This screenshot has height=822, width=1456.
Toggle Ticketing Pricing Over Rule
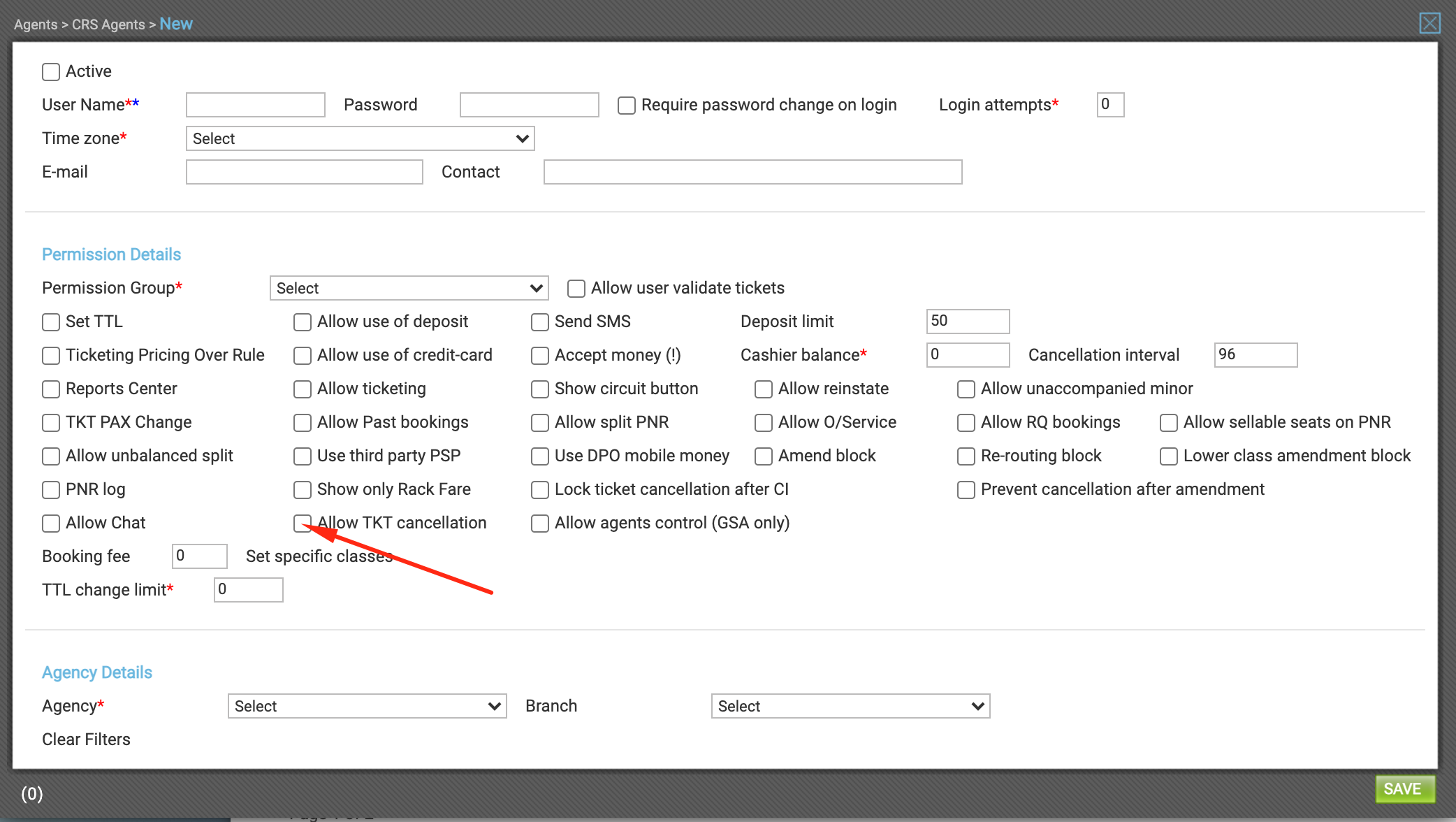[51, 356]
